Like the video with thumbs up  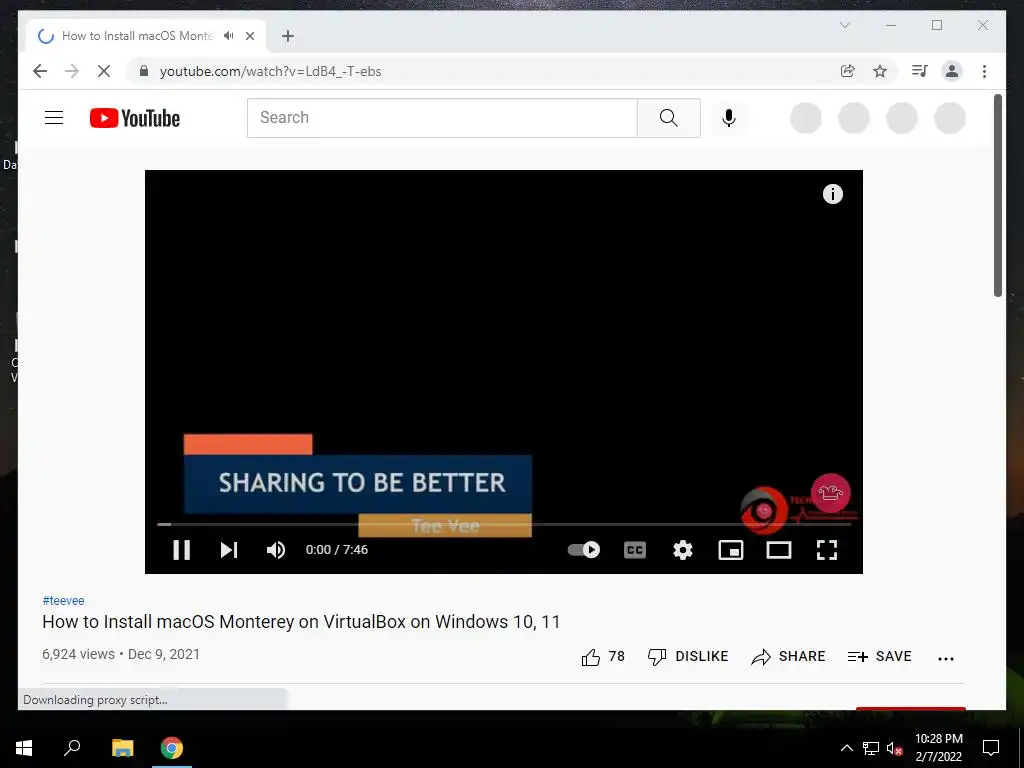click(603, 656)
